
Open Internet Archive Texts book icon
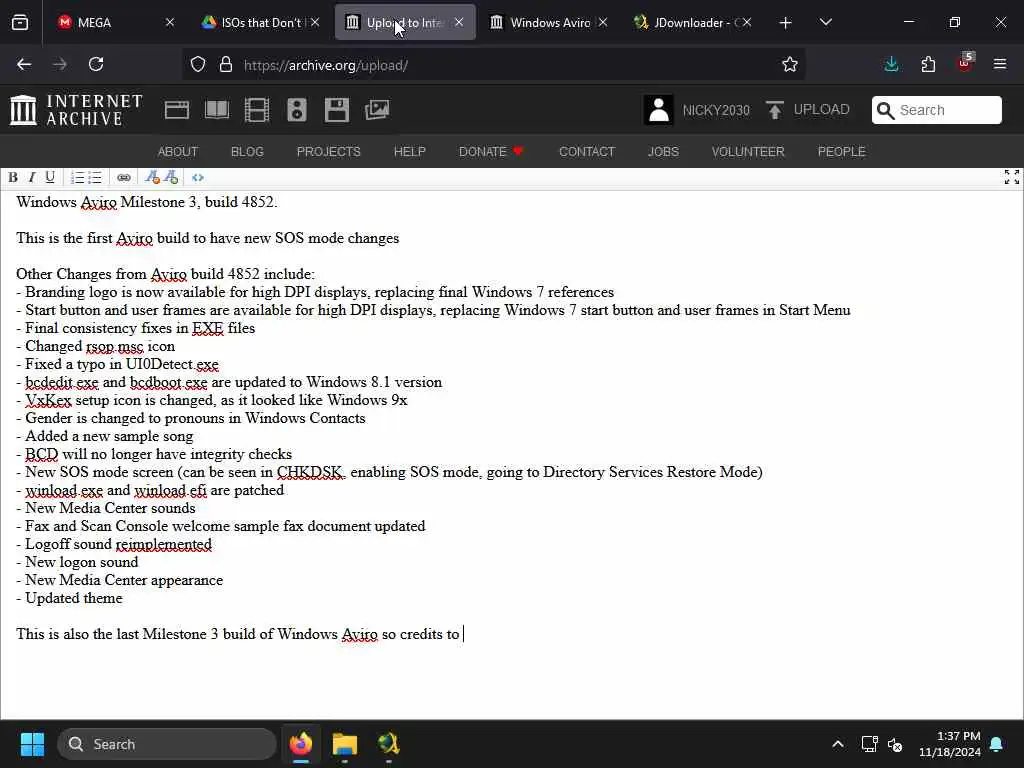click(x=217, y=110)
